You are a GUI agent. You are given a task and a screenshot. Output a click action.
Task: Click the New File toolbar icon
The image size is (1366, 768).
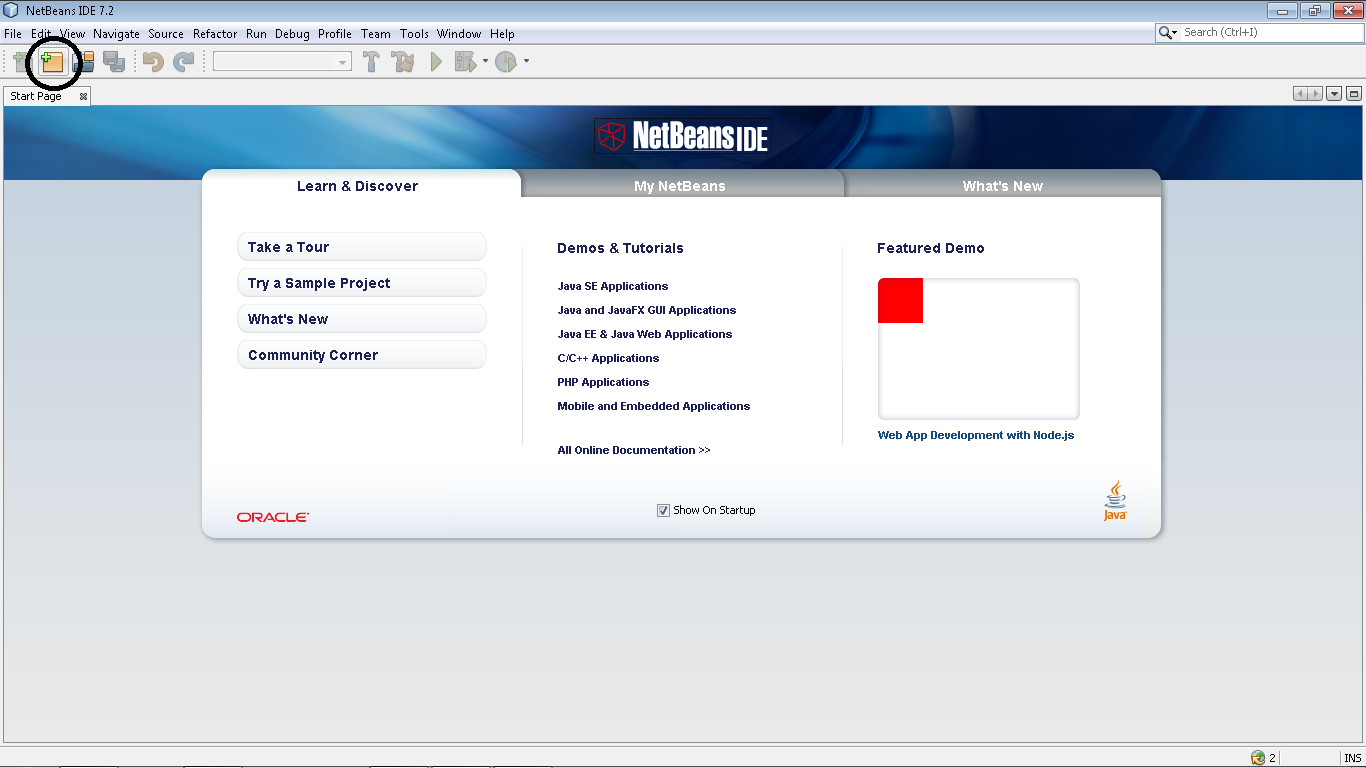[20, 62]
